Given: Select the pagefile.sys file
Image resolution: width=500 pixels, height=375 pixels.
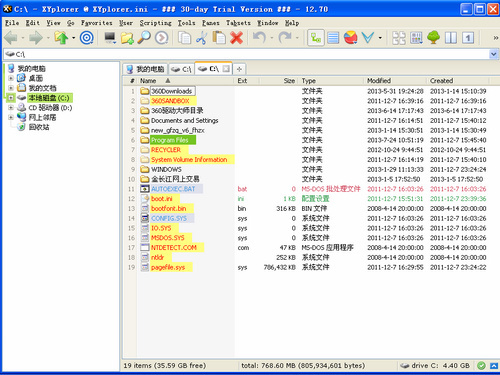Looking at the screenshot, I should 168,267.
